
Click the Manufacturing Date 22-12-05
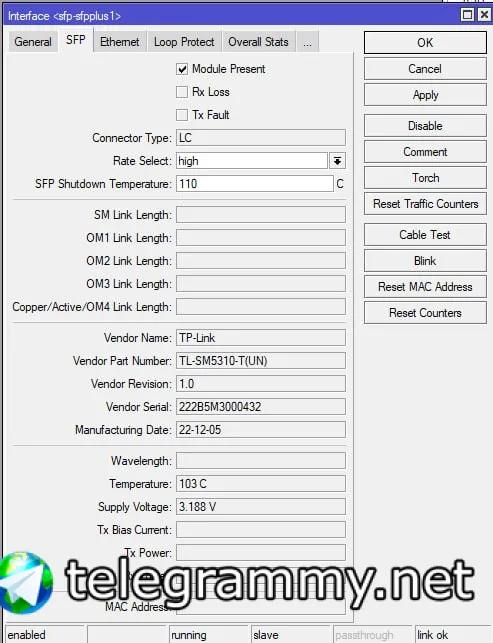pos(261,430)
